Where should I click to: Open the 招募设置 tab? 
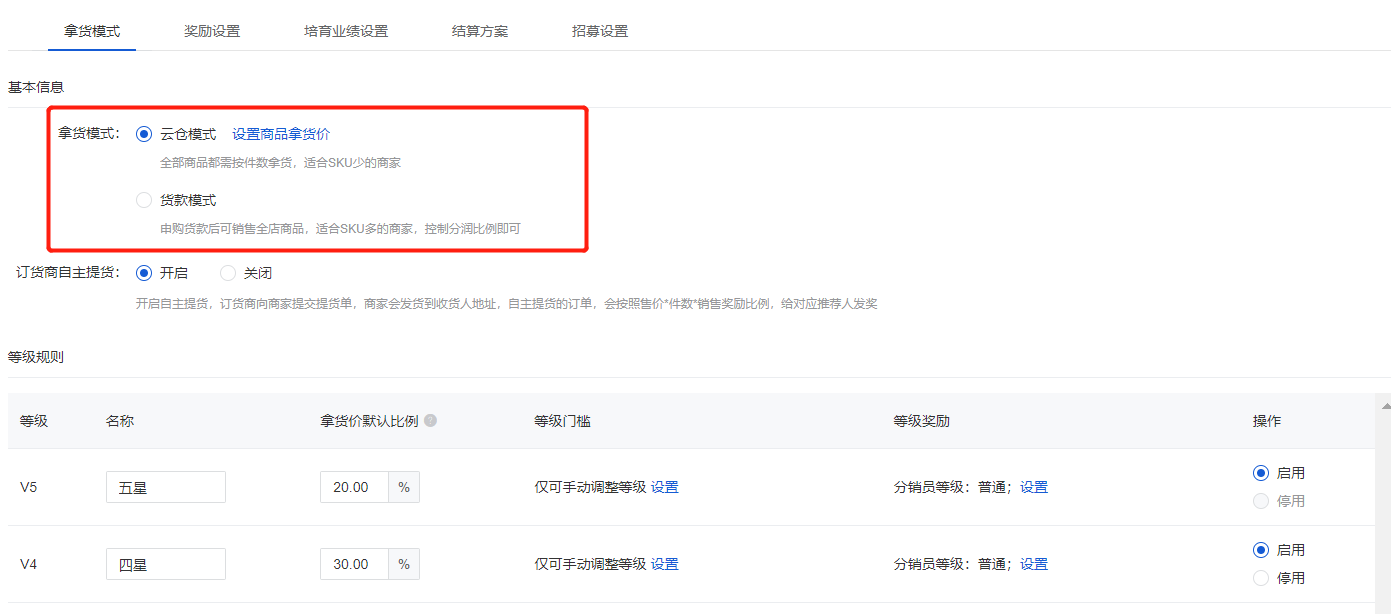tap(598, 31)
